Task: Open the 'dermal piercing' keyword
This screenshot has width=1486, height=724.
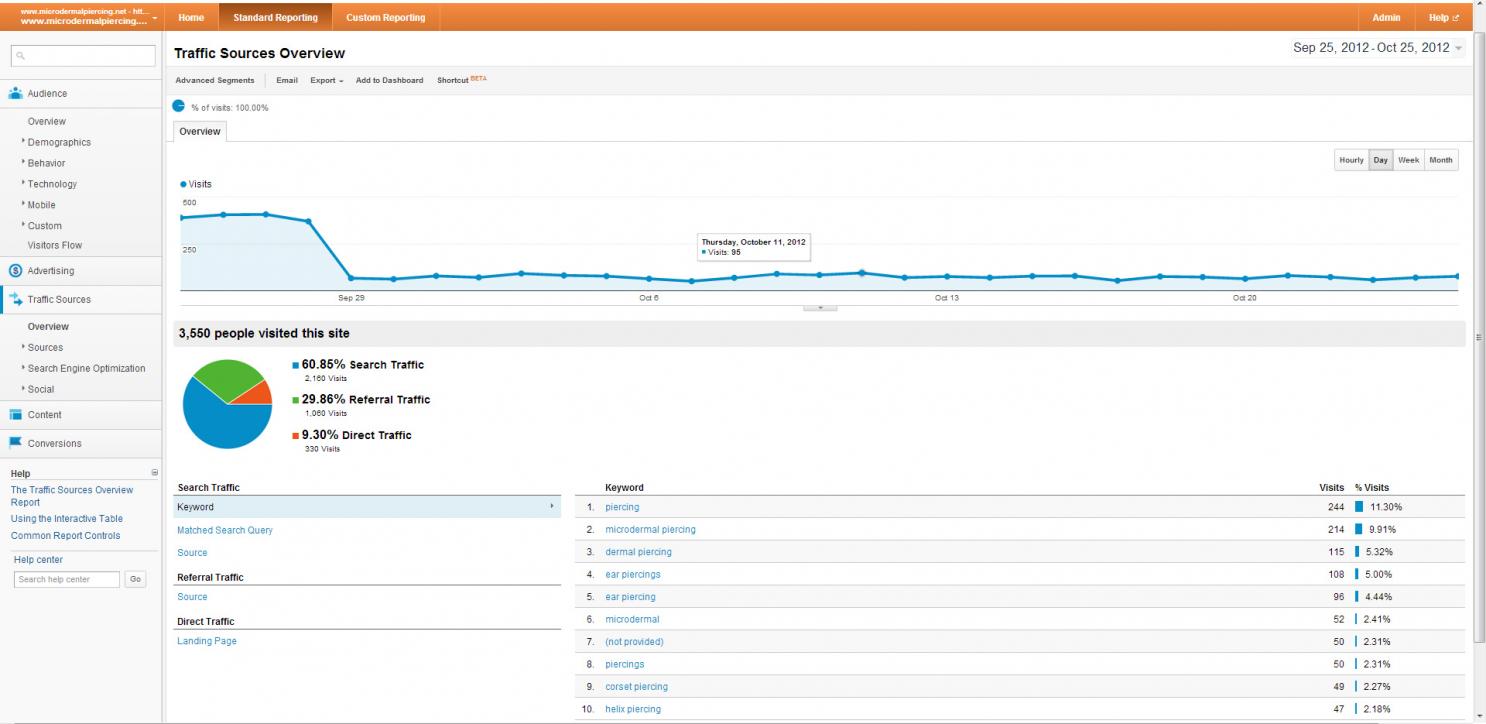Action: pos(638,552)
